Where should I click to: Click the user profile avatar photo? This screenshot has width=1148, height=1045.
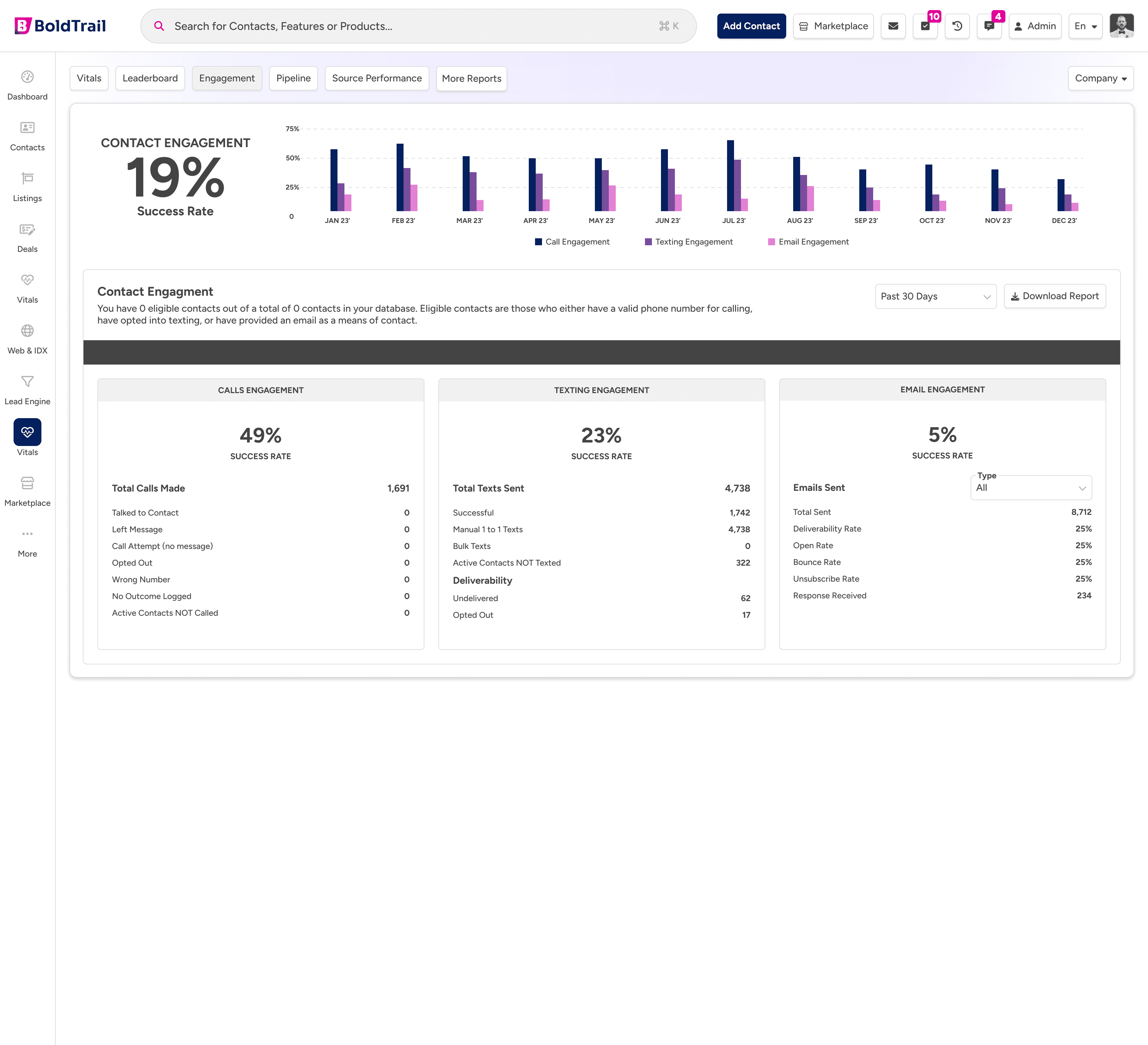1121,26
